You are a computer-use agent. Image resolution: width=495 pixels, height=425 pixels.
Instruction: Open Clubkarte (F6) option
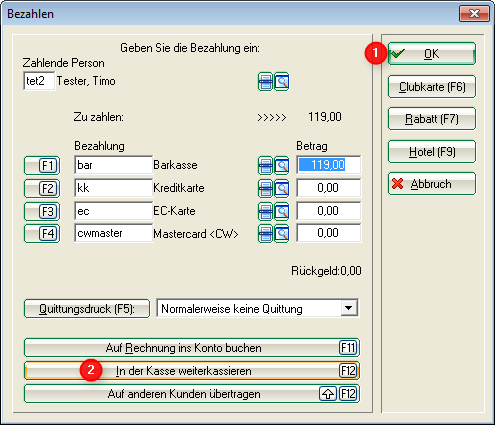point(432,87)
